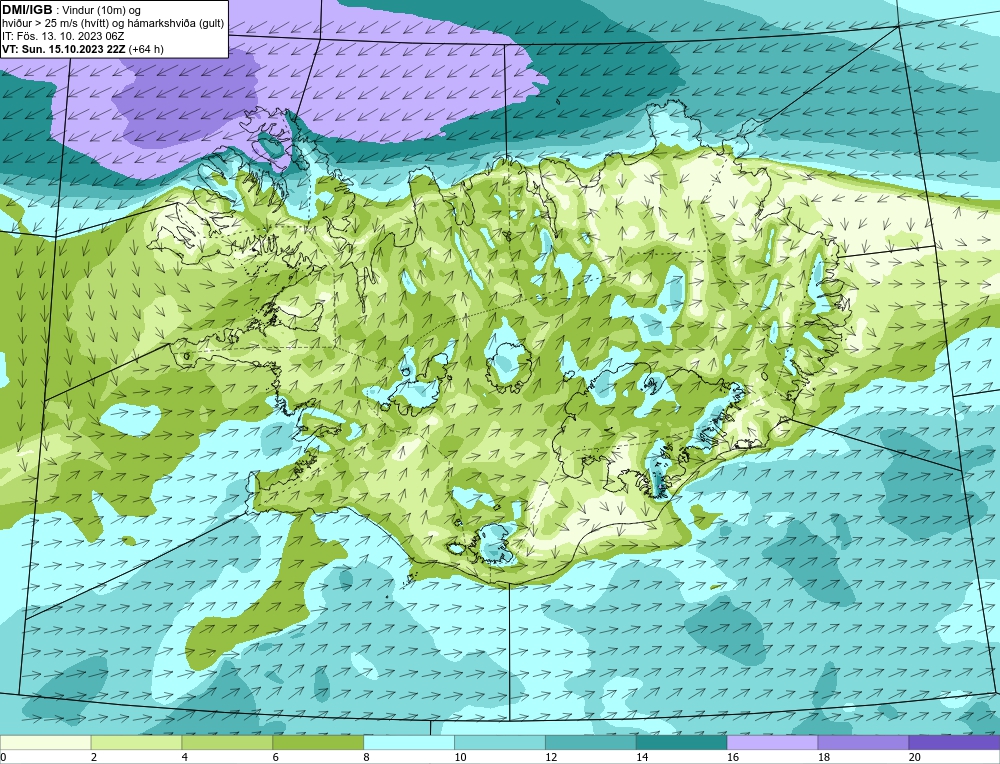Select the light yellow-green 2–4 m/s legend swatch

(x=136, y=742)
